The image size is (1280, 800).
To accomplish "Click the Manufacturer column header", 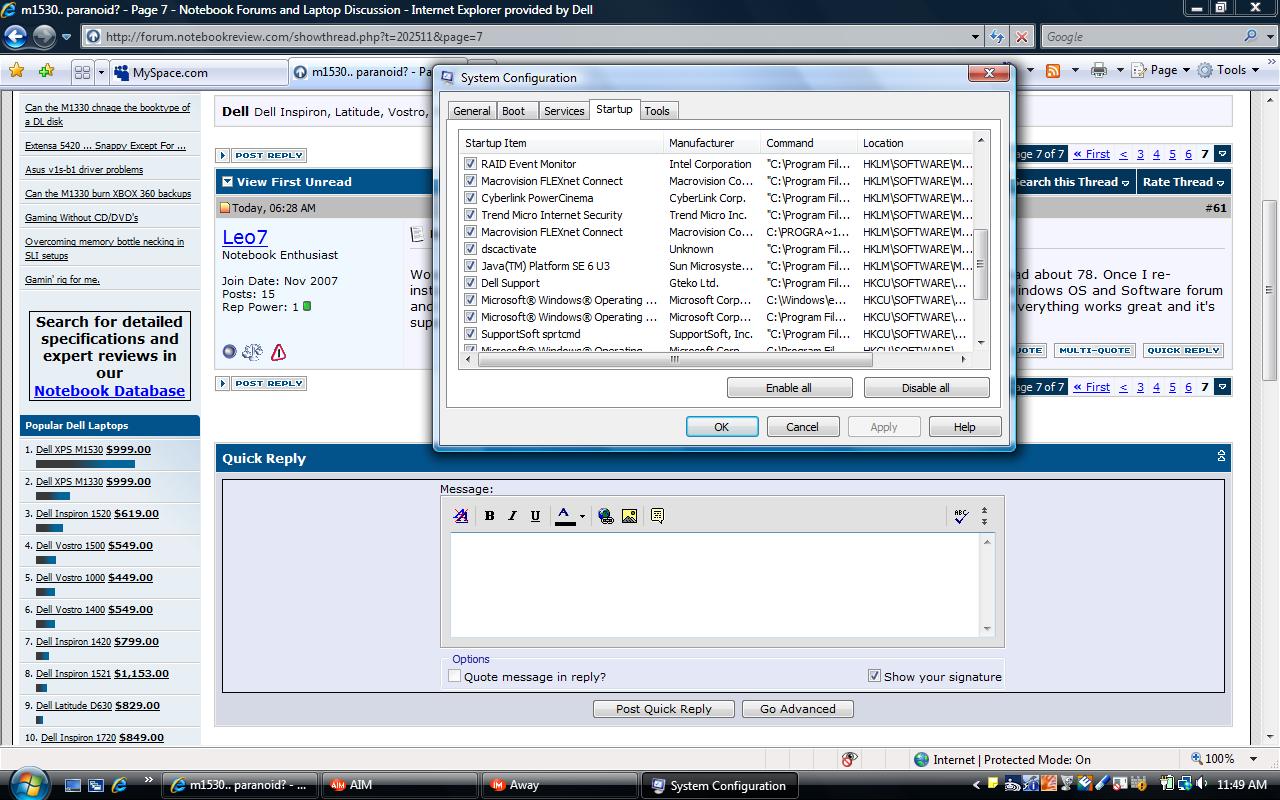I will [x=713, y=143].
